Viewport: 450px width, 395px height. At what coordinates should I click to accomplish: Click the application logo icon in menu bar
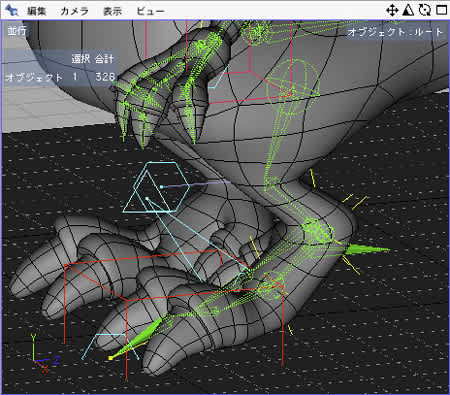click(x=11, y=10)
